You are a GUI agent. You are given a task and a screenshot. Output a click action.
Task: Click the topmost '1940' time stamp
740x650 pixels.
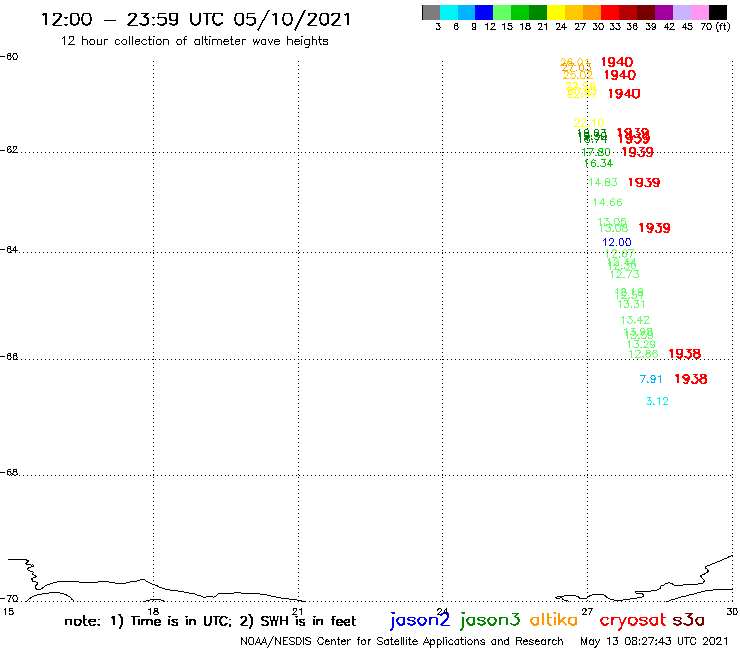pos(617,62)
